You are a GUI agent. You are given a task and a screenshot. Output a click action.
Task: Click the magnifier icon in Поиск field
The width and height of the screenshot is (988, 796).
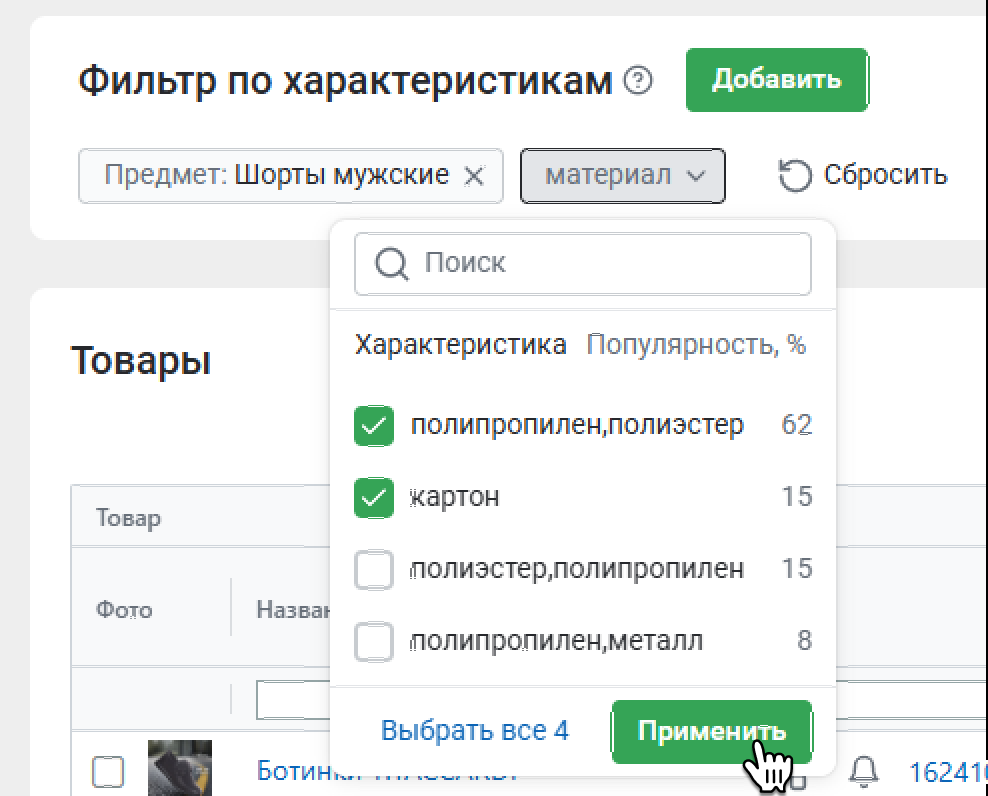(x=391, y=264)
